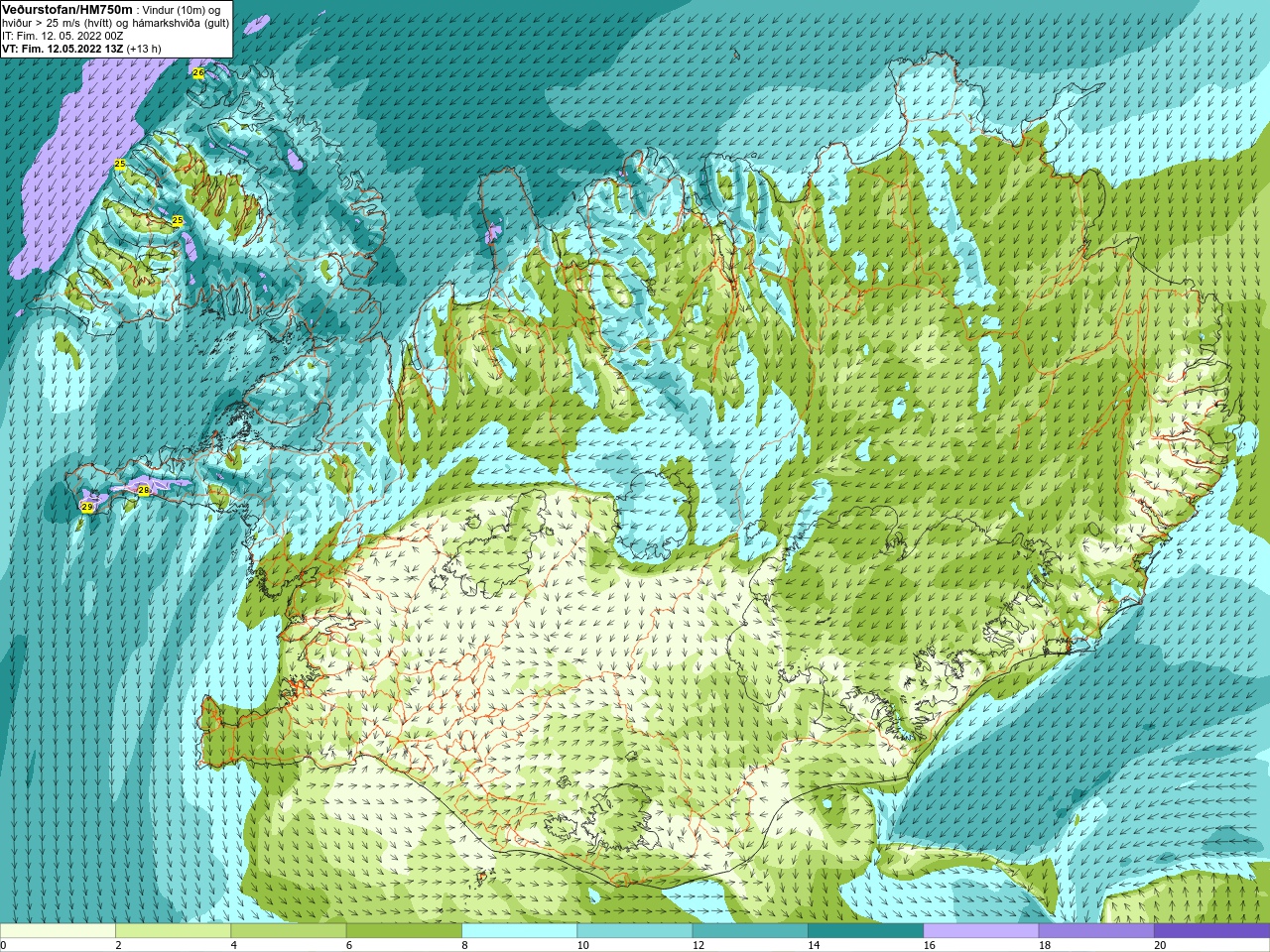
Task: Click the 6–8 m/s olive green swatch
Action: click(404, 931)
